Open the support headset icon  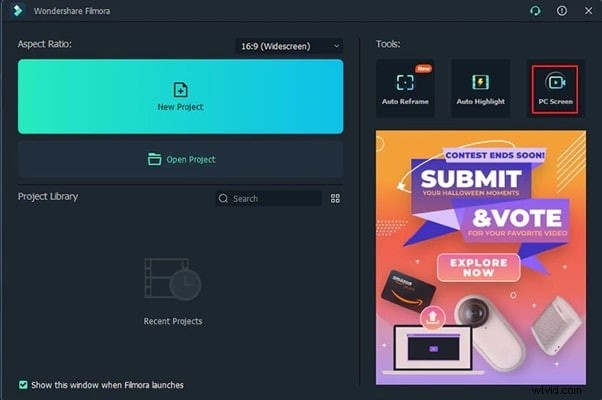click(535, 11)
